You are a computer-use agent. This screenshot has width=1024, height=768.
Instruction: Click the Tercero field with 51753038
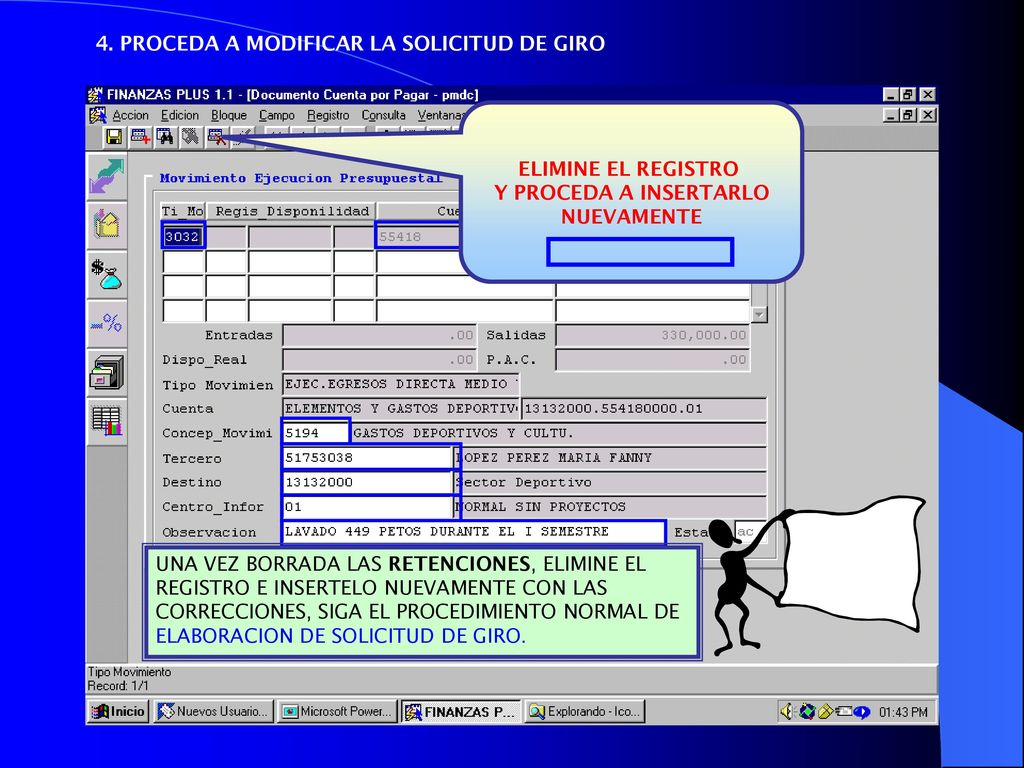pyautogui.click(x=367, y=458)
